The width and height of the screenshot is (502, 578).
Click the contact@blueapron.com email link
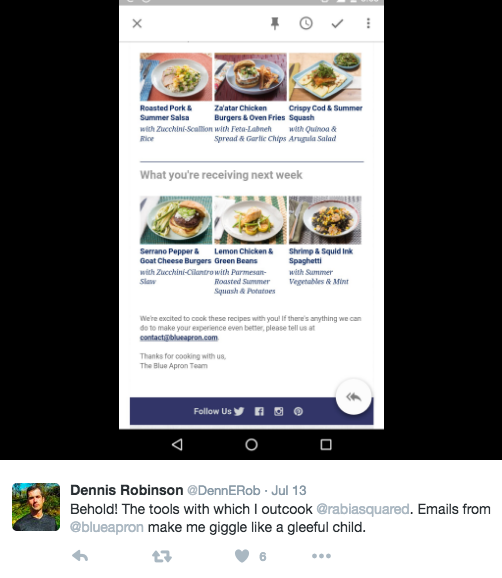coord(179,338)
